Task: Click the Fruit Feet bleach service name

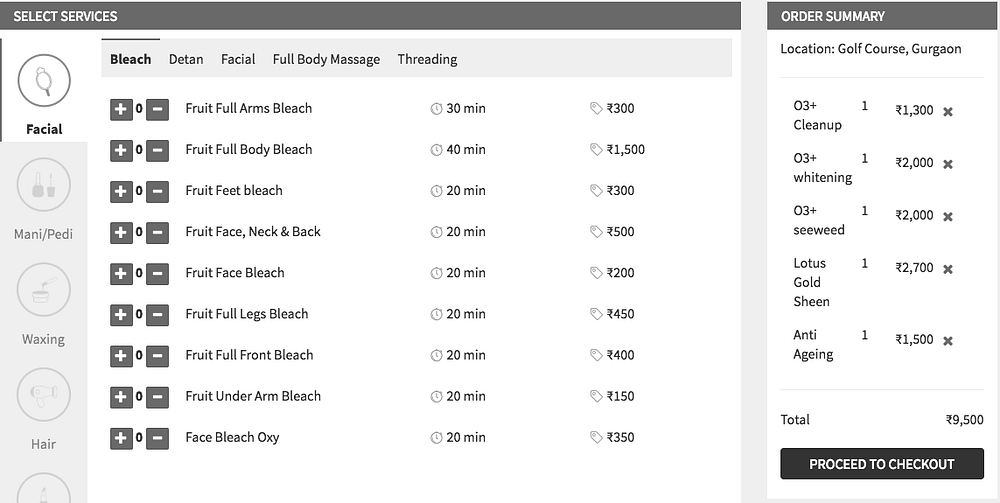Action: [234, 191]
